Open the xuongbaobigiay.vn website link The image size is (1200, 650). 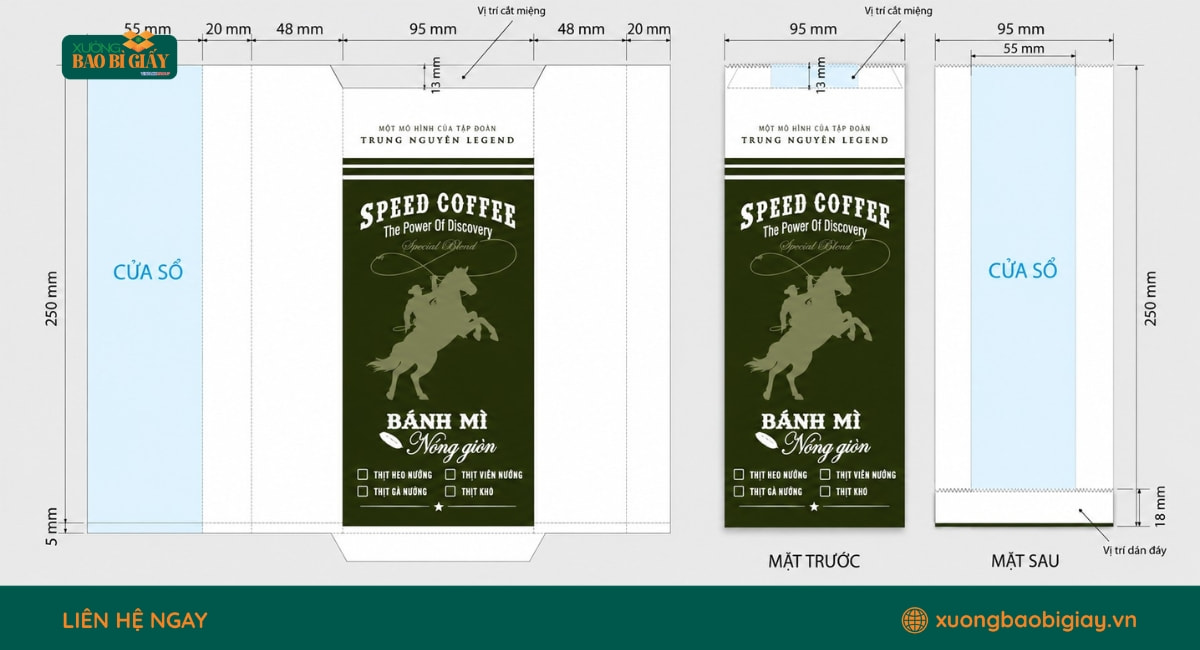point(1036,620)
